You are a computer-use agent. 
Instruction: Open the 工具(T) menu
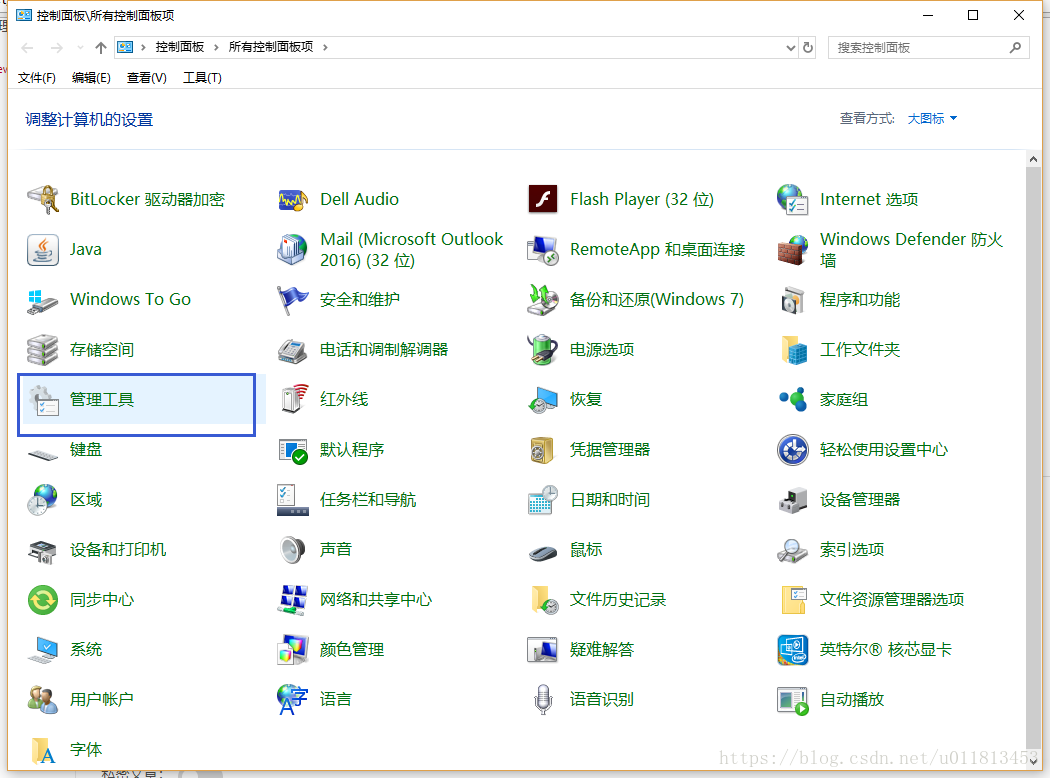(x=202, y=78)
